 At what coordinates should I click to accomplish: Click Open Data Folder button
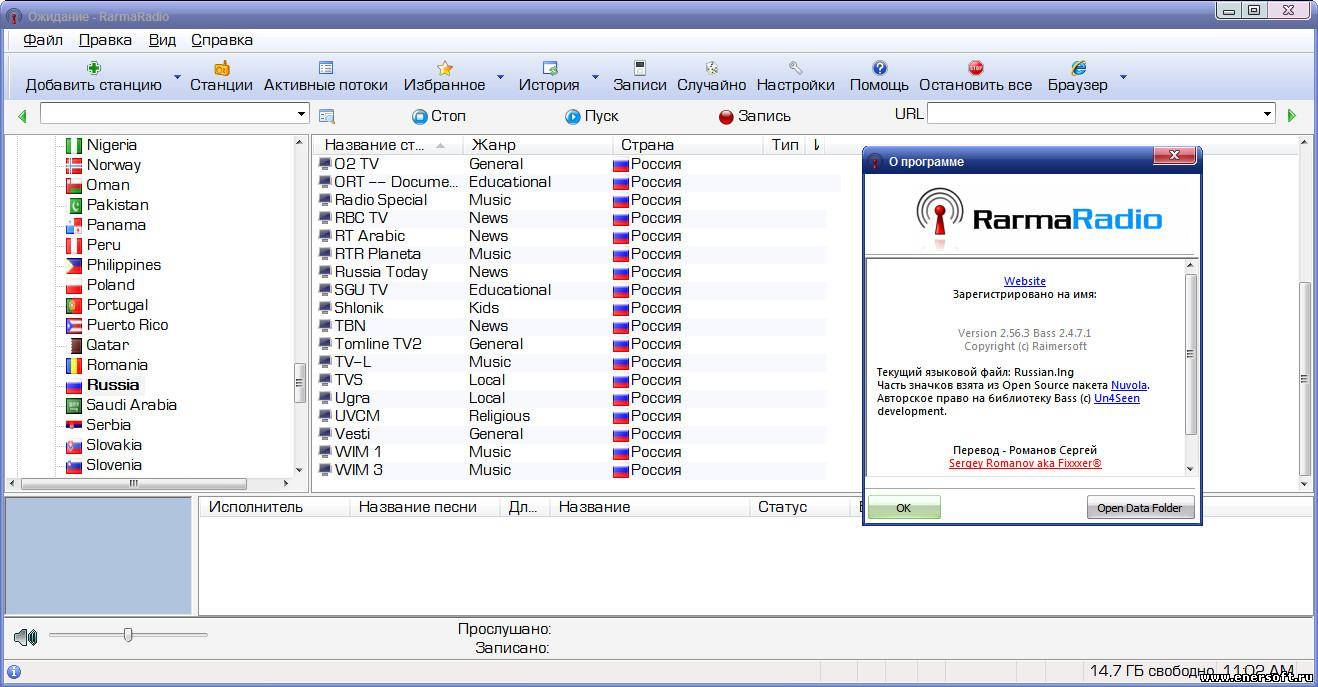pyautogui.click(x=1140, y=508)
